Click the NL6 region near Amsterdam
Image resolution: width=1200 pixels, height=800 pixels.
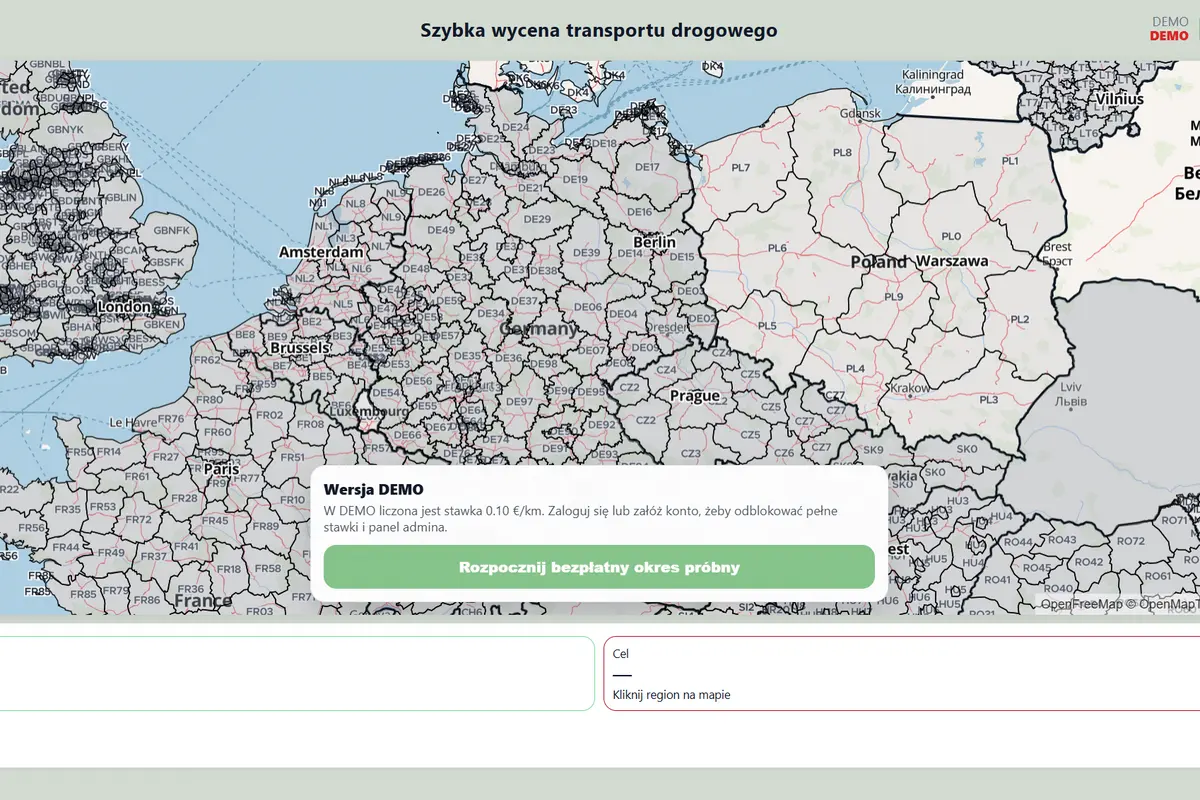[x=364, y=267]
